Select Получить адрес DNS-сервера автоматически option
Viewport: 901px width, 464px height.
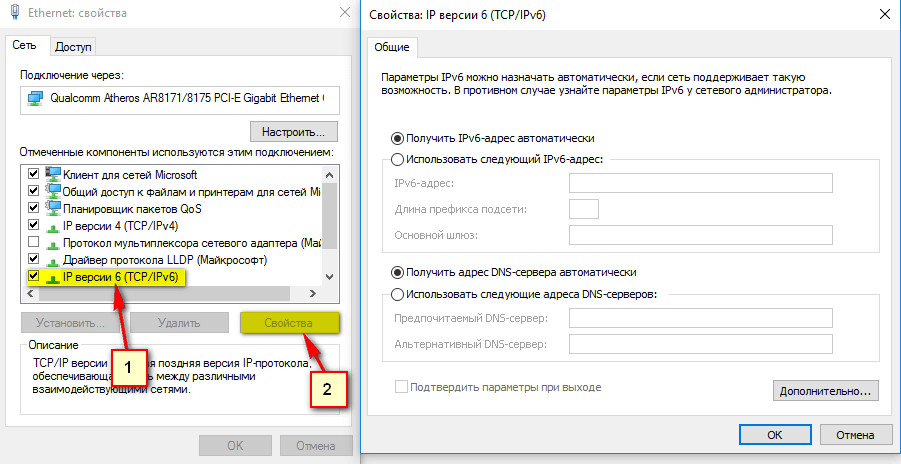click(x=397, y=273)
